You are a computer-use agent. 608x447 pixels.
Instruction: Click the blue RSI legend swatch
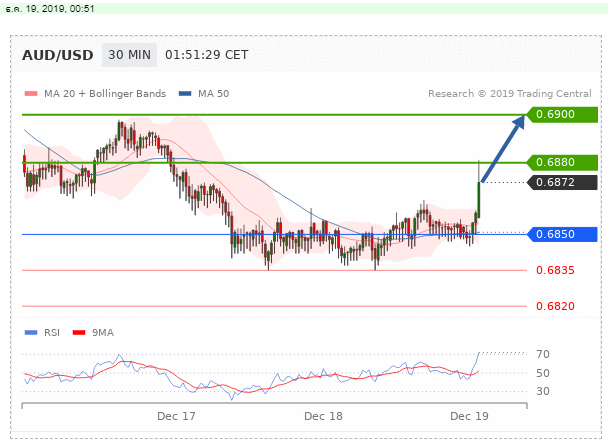pyautogui.click(x=31, y=333)
